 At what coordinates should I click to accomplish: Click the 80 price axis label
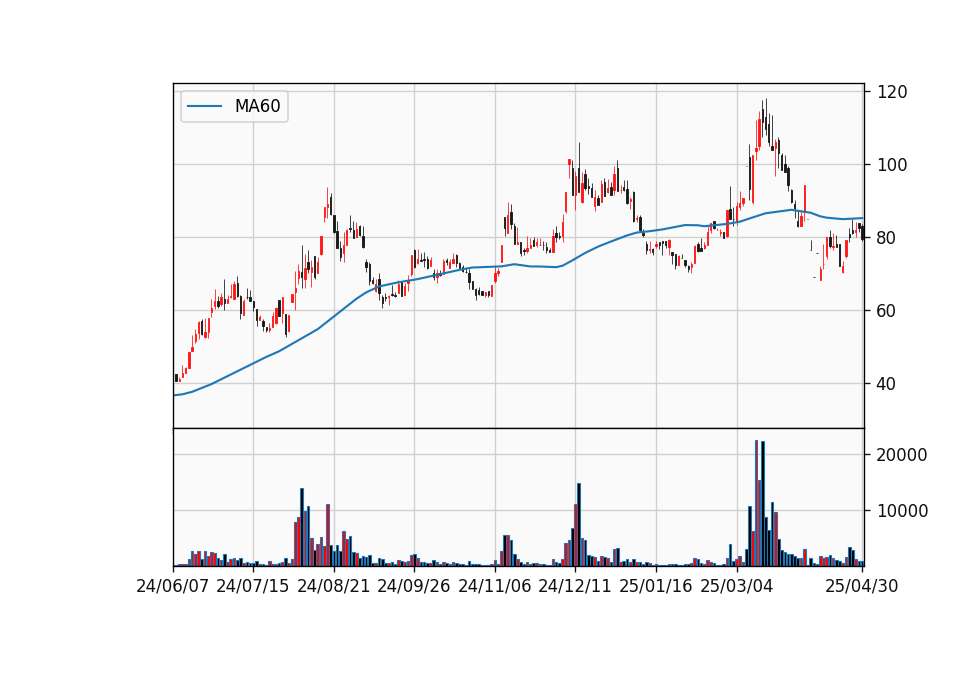point(887,238)
